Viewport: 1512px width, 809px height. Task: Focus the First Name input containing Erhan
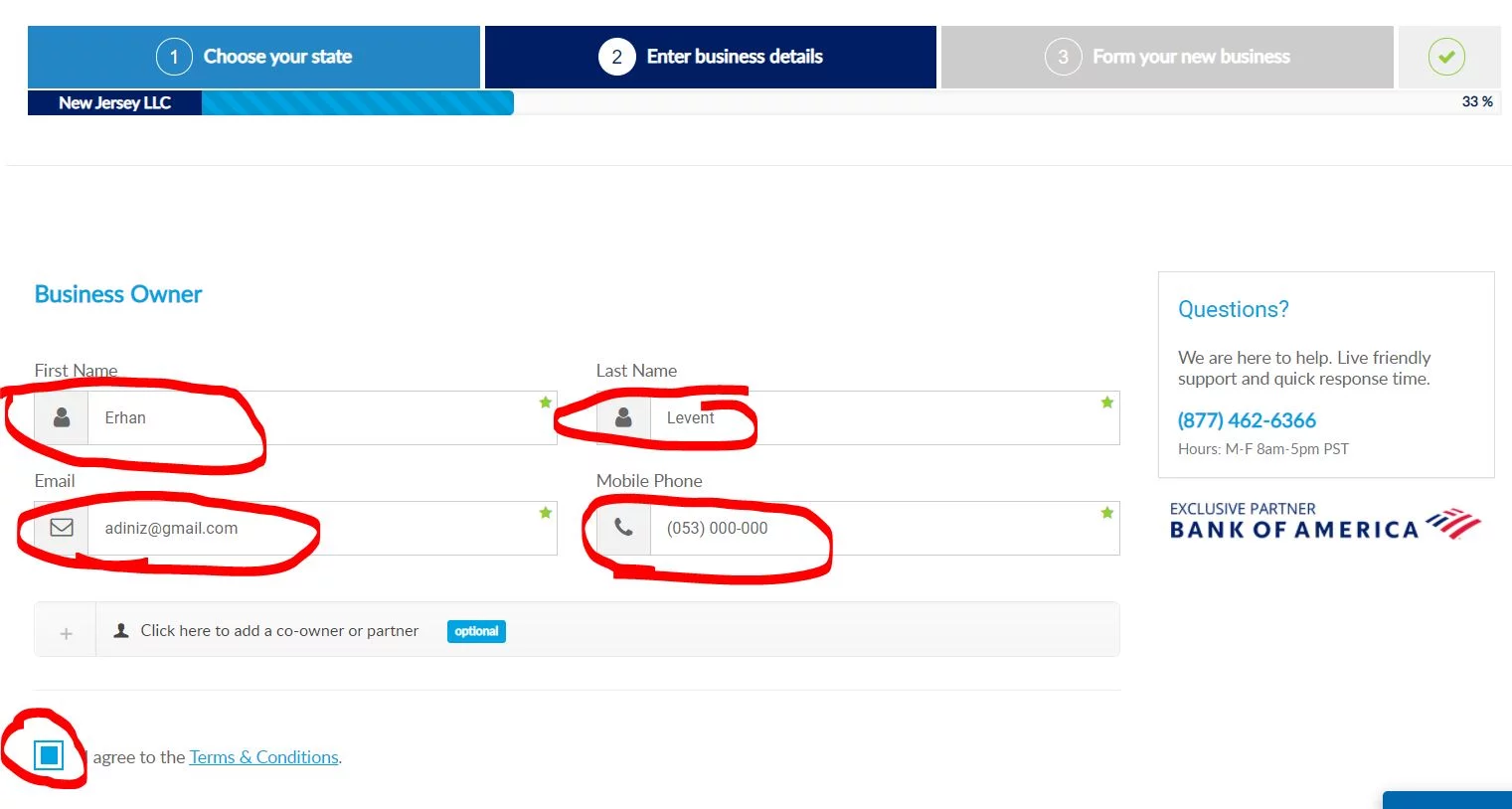(x=318, y=418)
